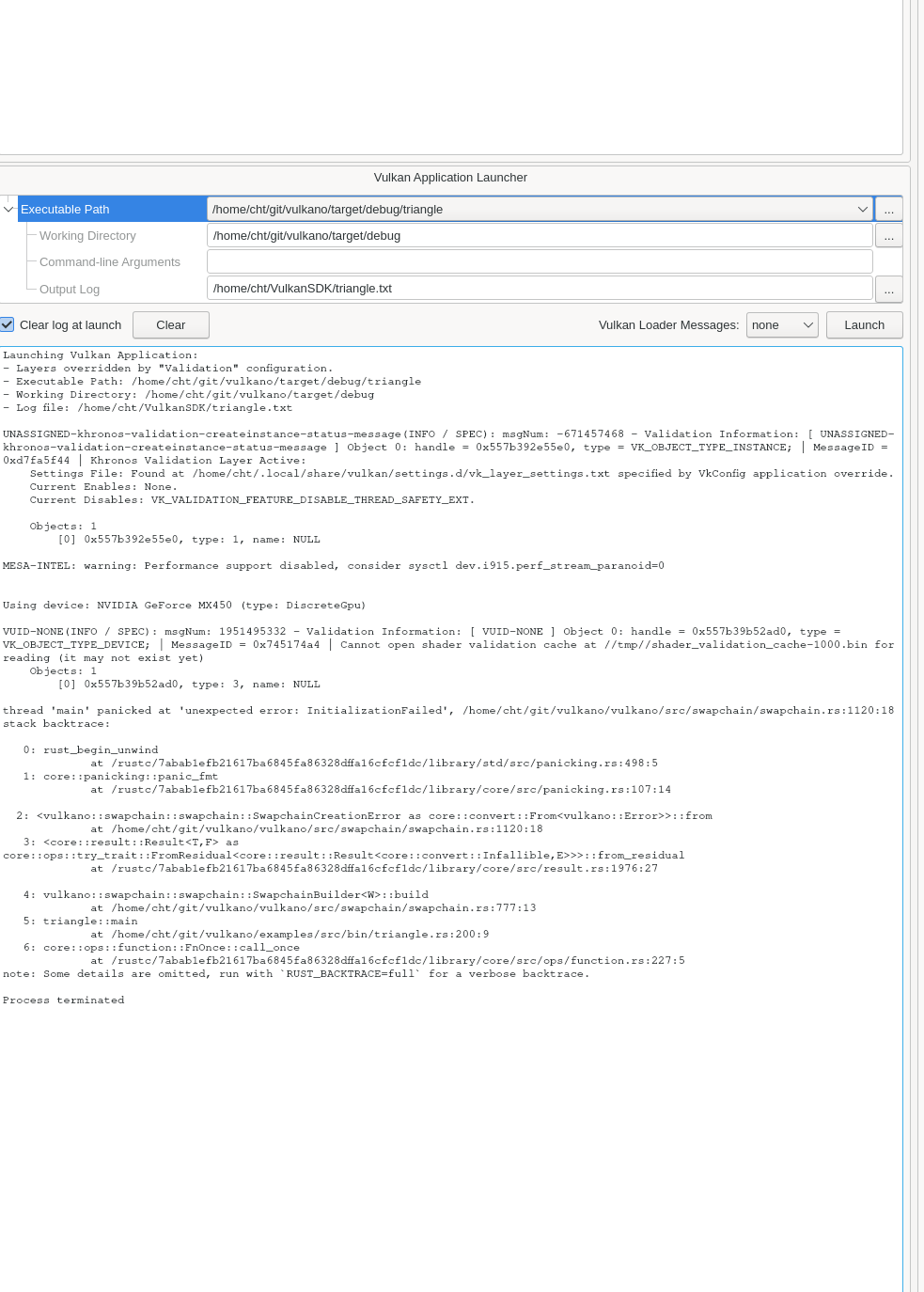Click the browse icon beside Executable Path
The width and height of the screenshot is (924, 1292).
pos(887,209)
